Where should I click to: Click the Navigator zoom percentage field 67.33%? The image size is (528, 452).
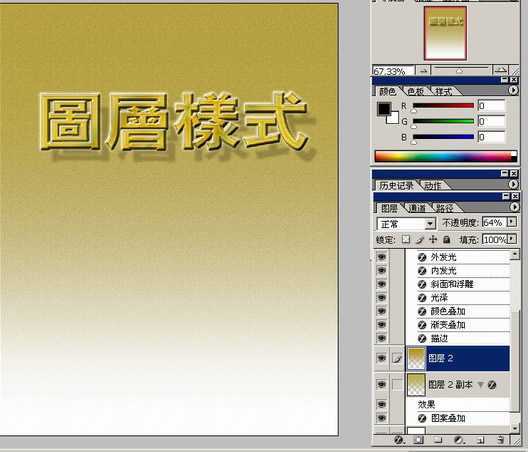click(393, 71)
